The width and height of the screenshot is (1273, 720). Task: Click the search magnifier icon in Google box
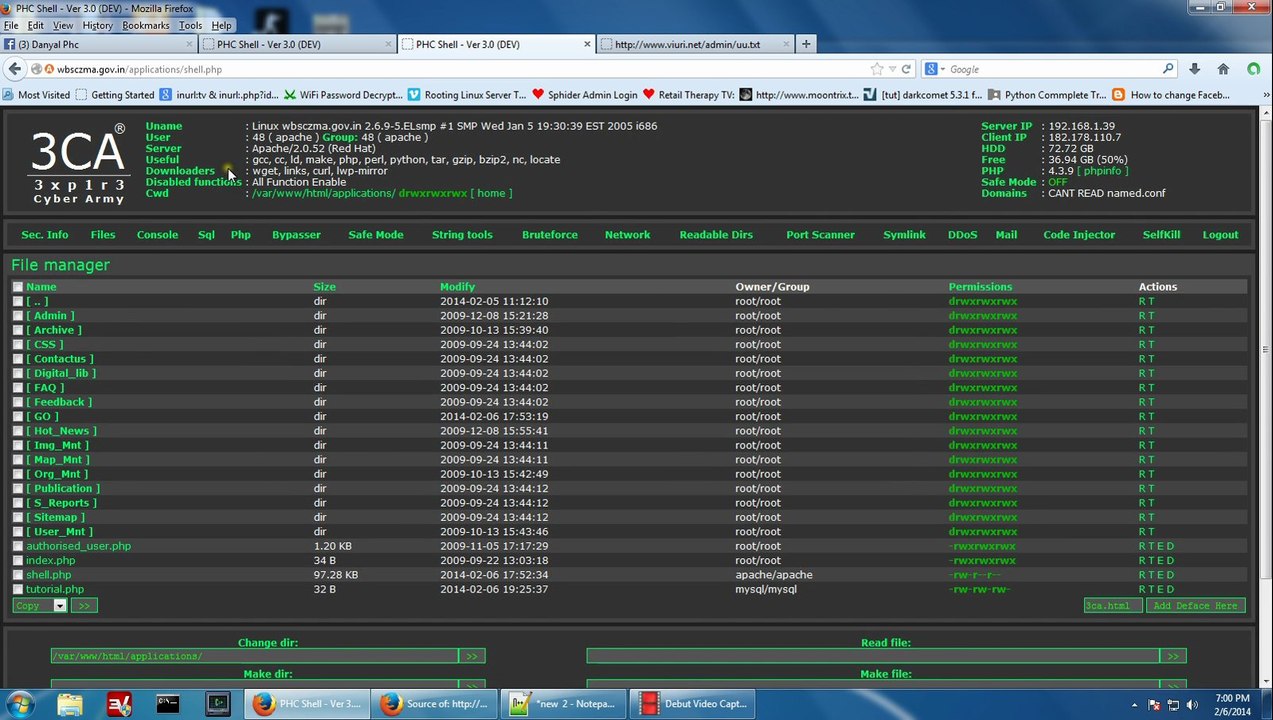click(1167, 69)
